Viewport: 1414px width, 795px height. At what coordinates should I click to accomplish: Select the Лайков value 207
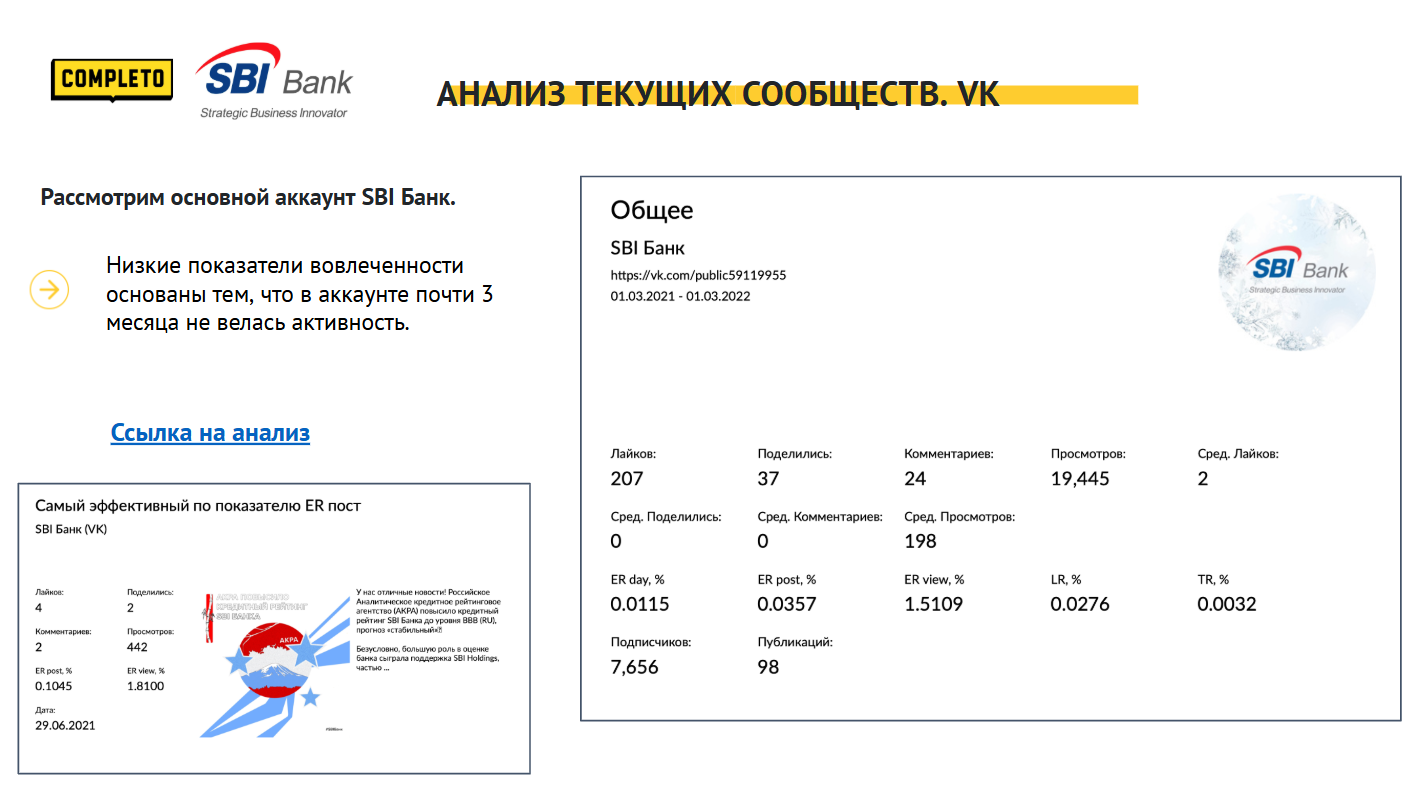[627, 479]
